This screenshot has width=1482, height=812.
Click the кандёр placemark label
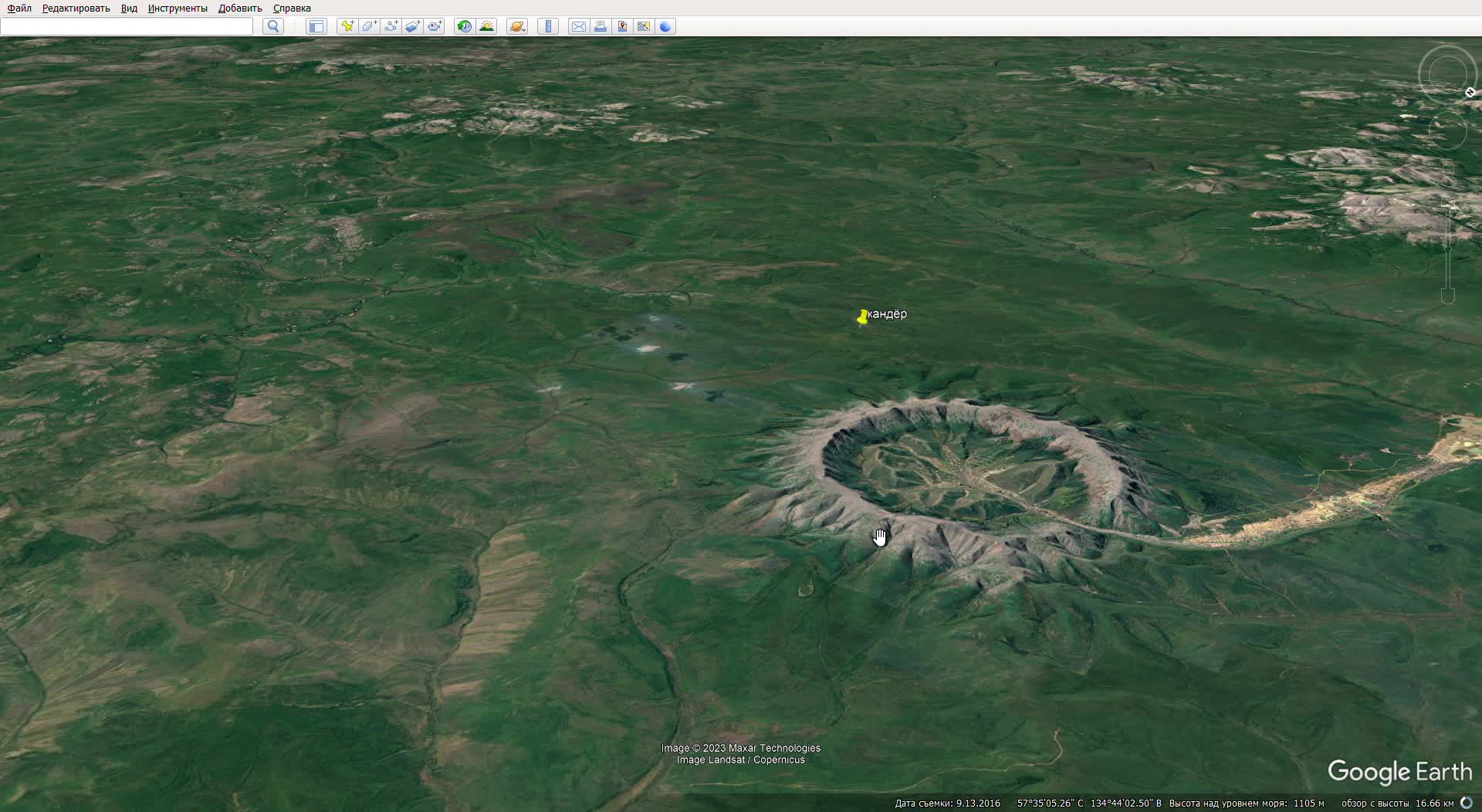[x=887, y=314]
